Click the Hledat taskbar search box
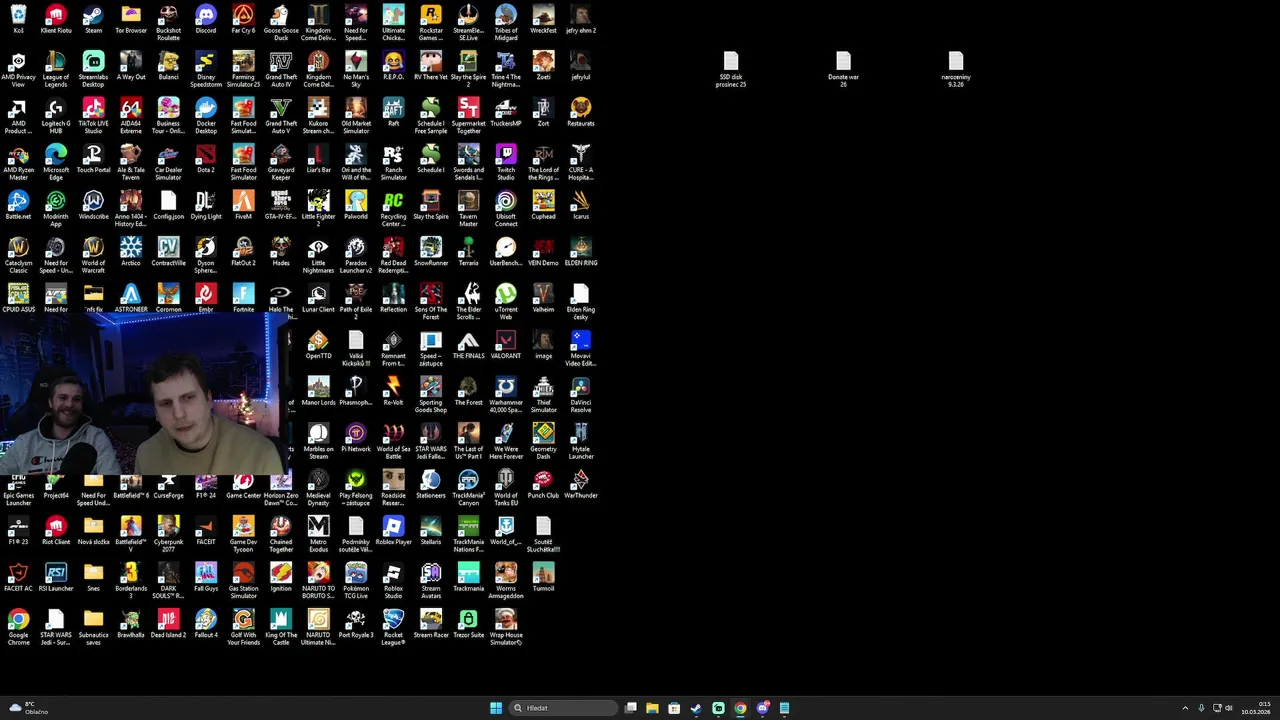Viewport: 1280px width, 720px height. tap(563, 708)
